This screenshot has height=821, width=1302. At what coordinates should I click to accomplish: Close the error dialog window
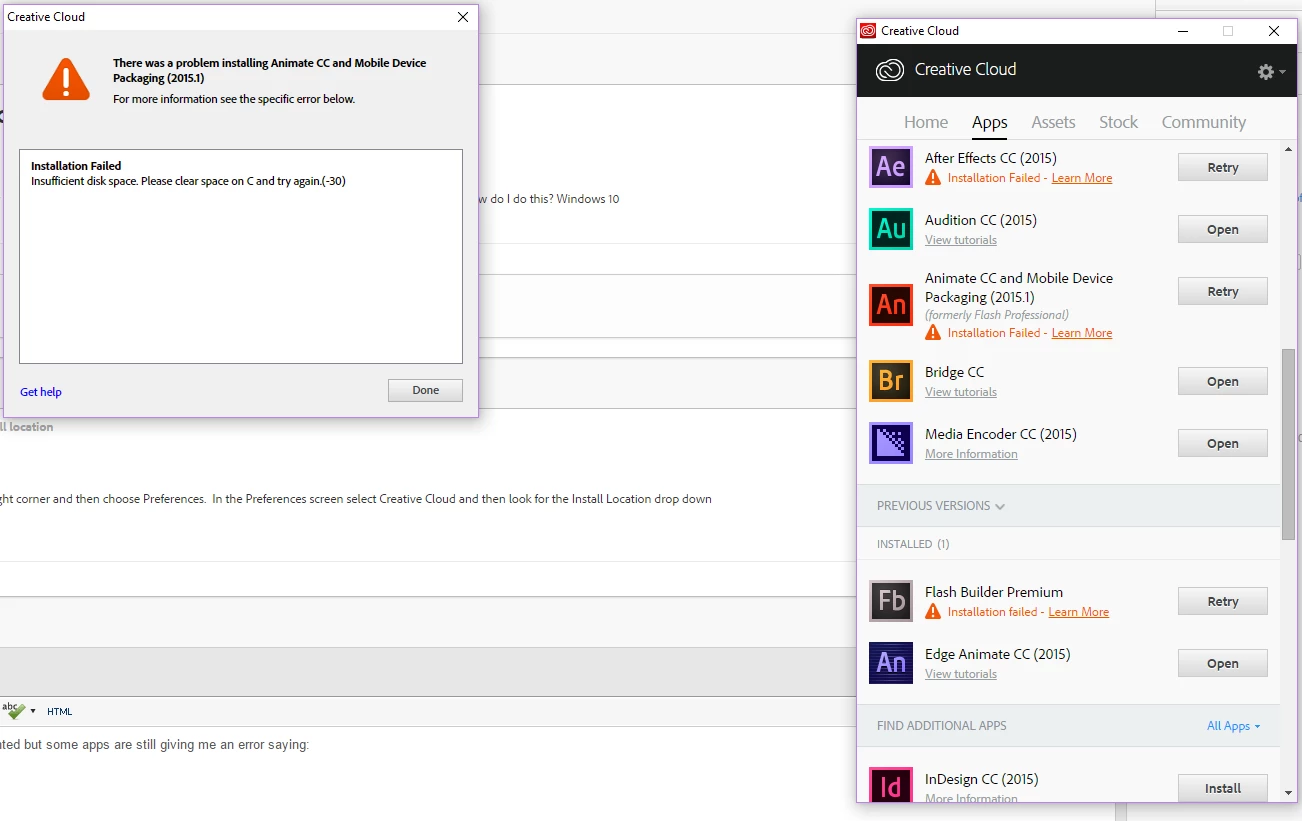pyautogui.click(x=463, y=17)
